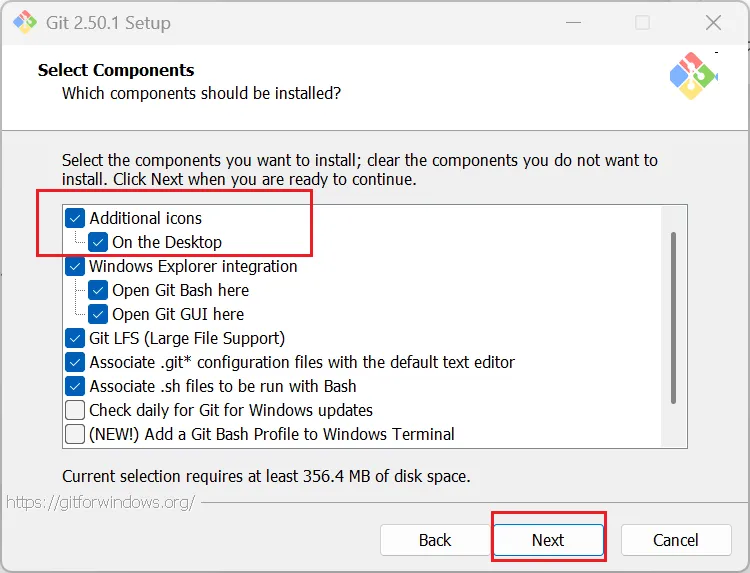
Task: Uncheck Open Git GUI here
Action: (98, 314)
